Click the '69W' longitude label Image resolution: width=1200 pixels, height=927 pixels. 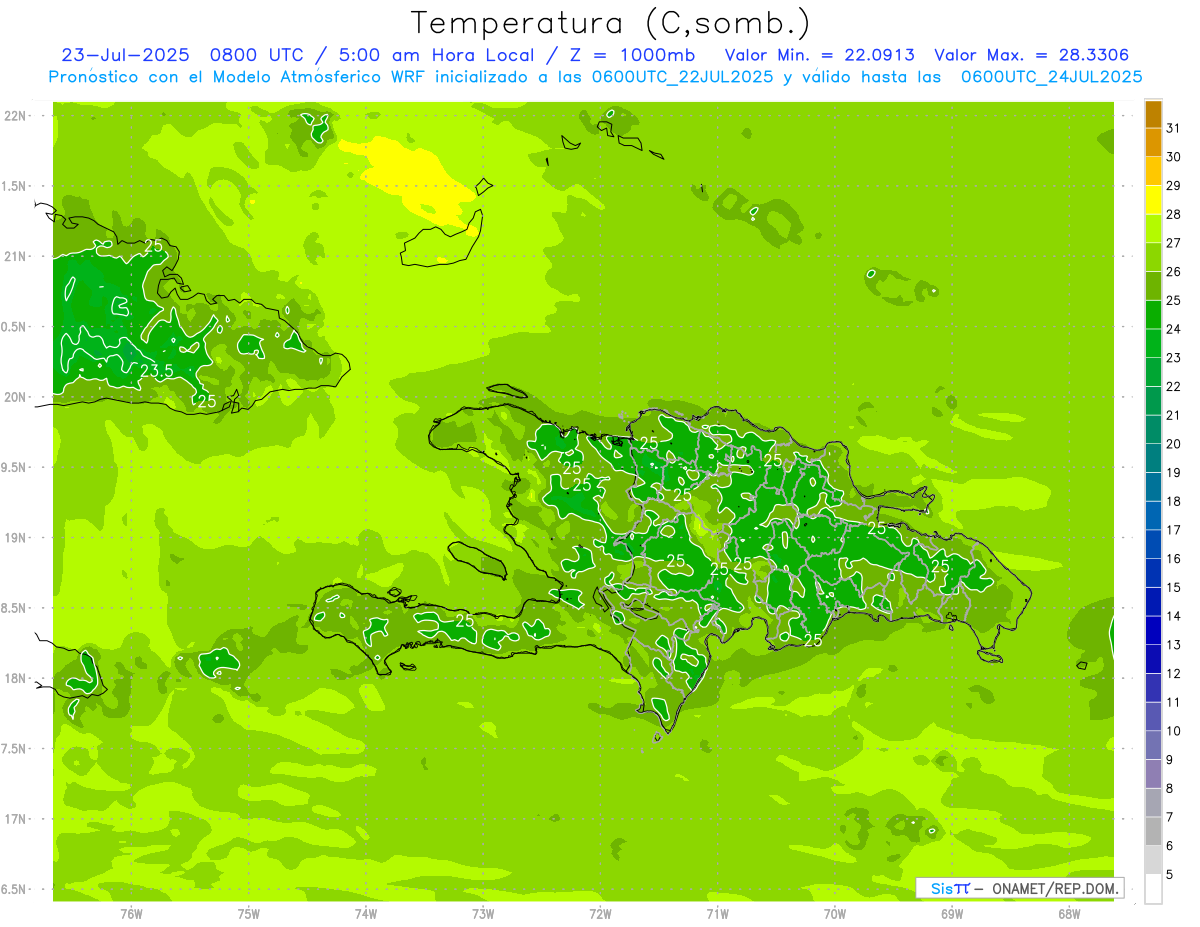pos(952,914)
